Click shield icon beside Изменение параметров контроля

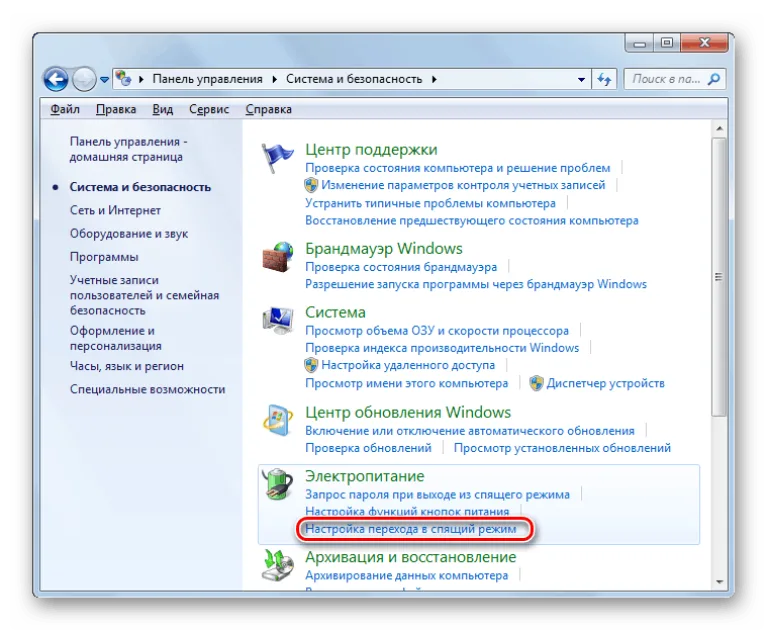coord(311,185)
